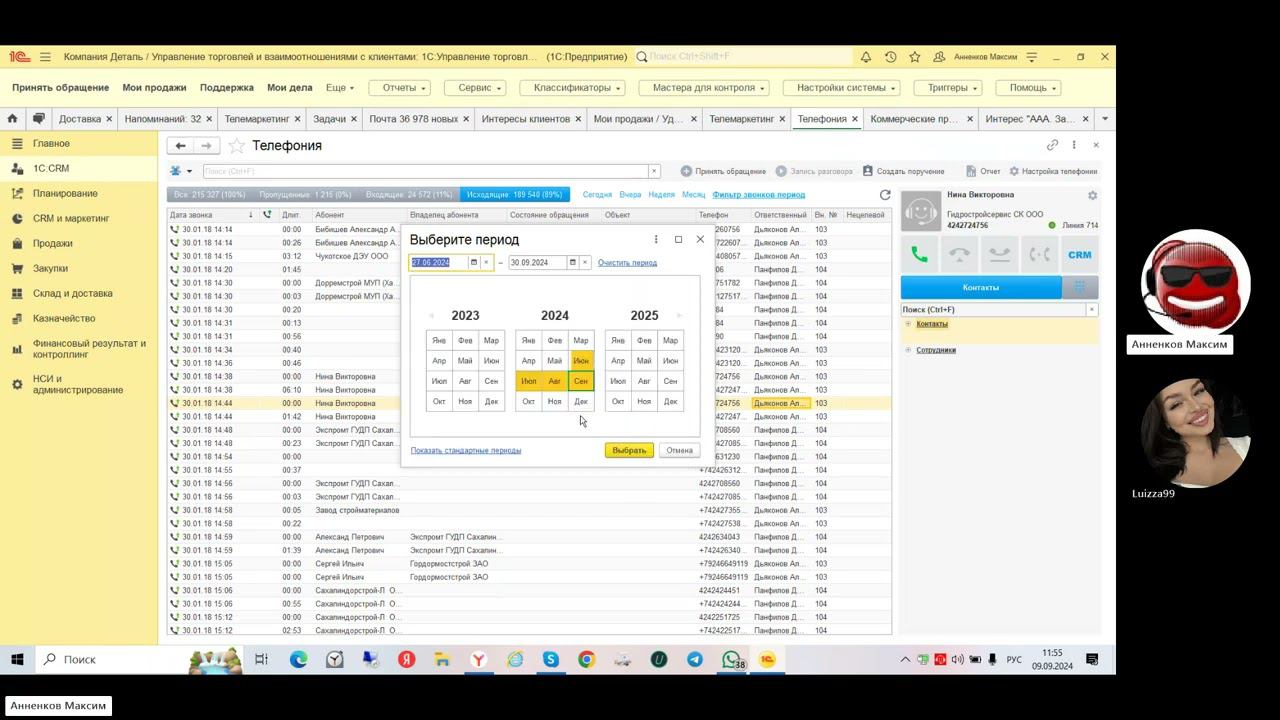This screenshot has width=1280, height=720.
Task: Open calendar for the start date
Action: coord(474,263)
